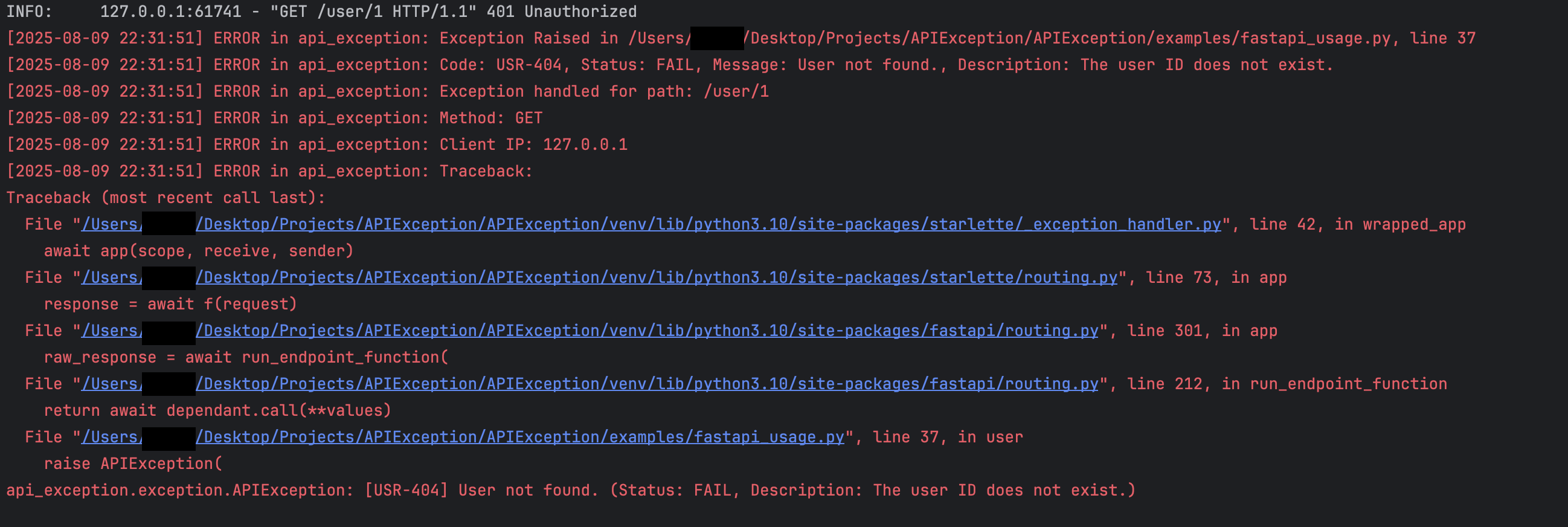The width and height of the screenshot is (1568, 527).
Task: Click the 'raw_response = await run_endpoint_function(' line
Action: click(246, 358)
